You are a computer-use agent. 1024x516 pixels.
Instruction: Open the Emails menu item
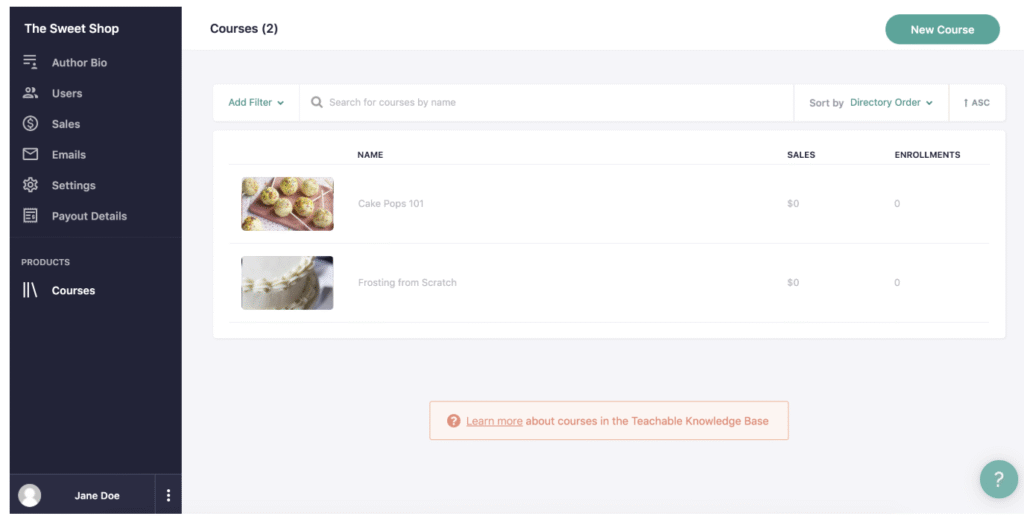(69, 154)
